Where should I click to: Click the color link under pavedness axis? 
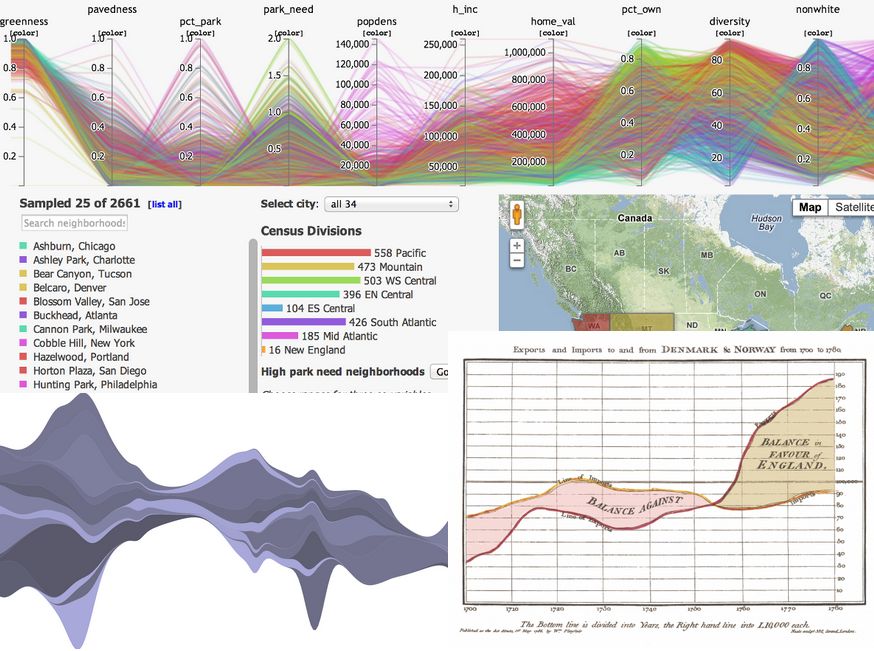click(x=112, y=33)
